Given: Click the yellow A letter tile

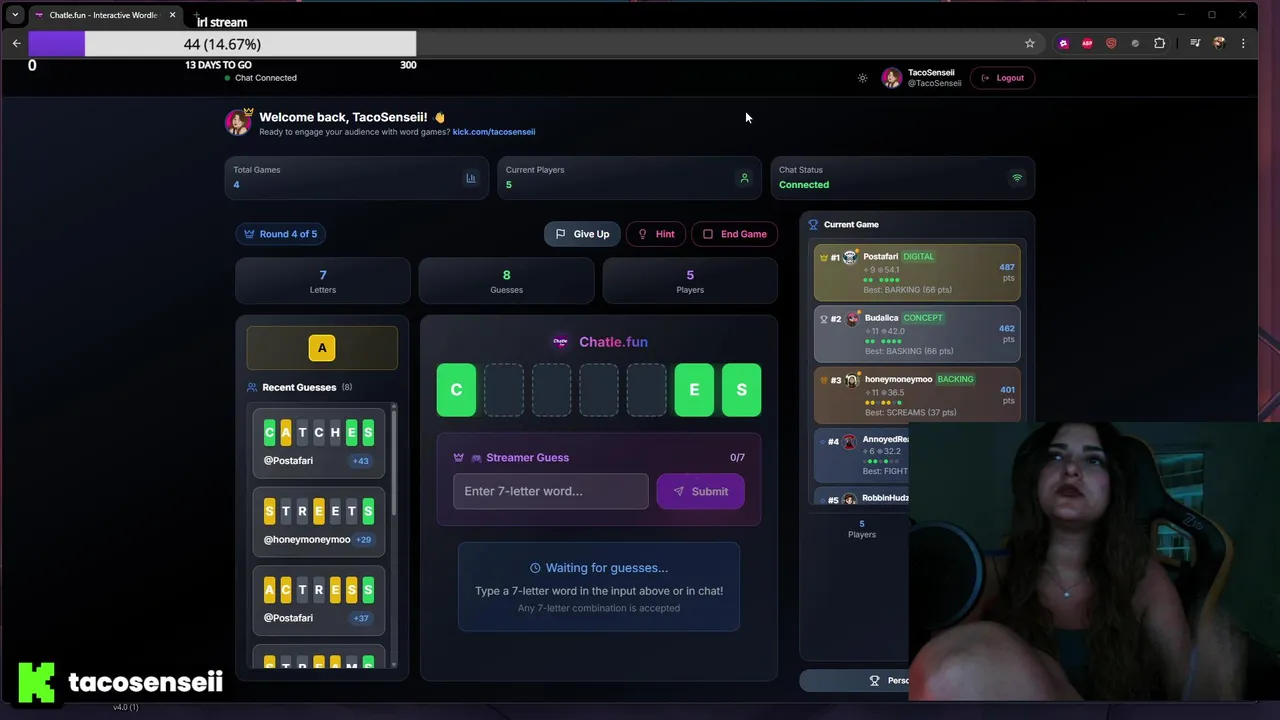Looking at the screenshot, I should (x=322, y=348).
